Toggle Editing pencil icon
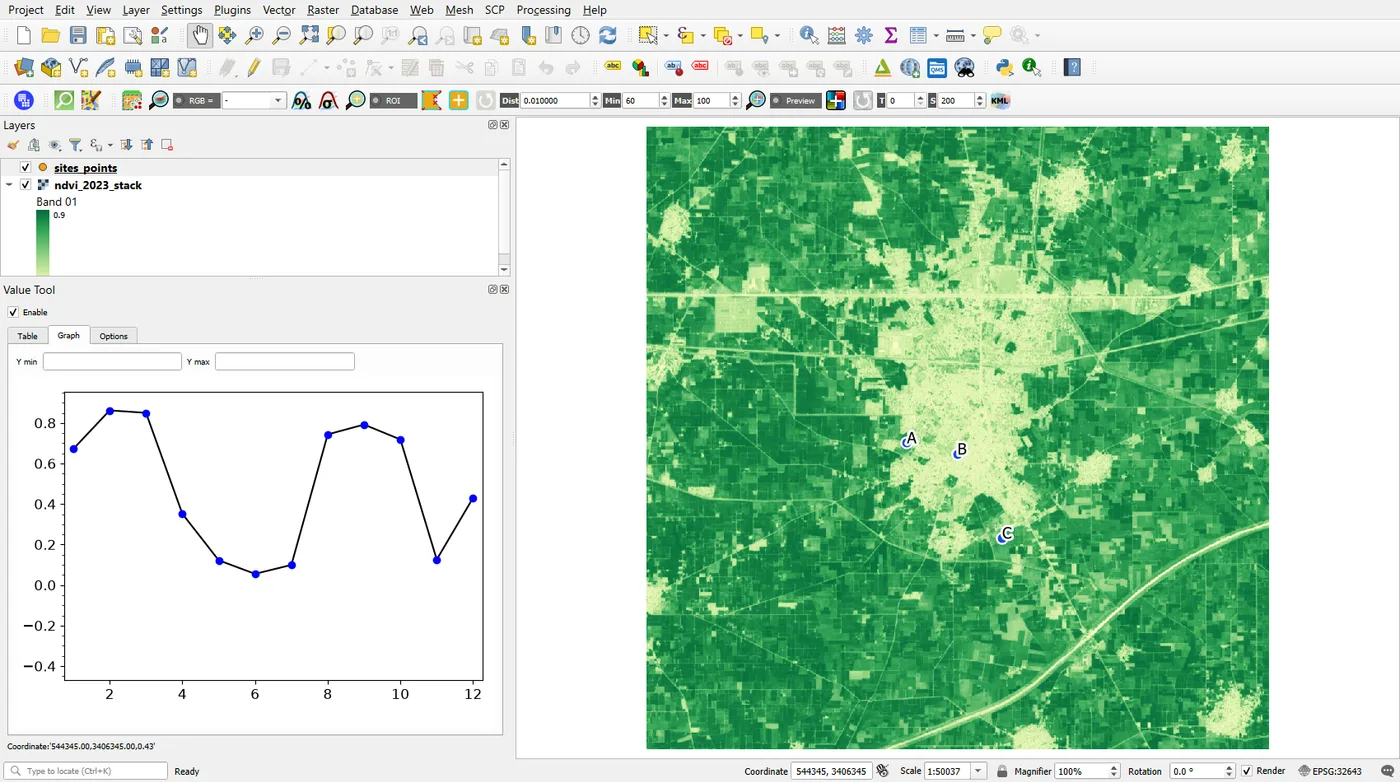The width and height of the screenshot is (1400, 782). click(254, 68)
